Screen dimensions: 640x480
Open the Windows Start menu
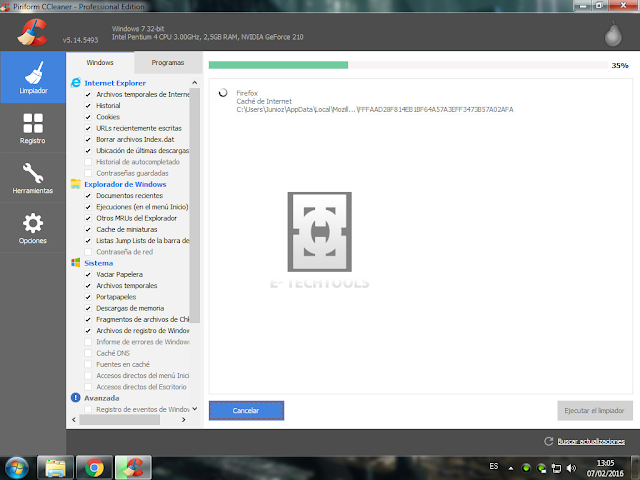(x=17, y=468)
